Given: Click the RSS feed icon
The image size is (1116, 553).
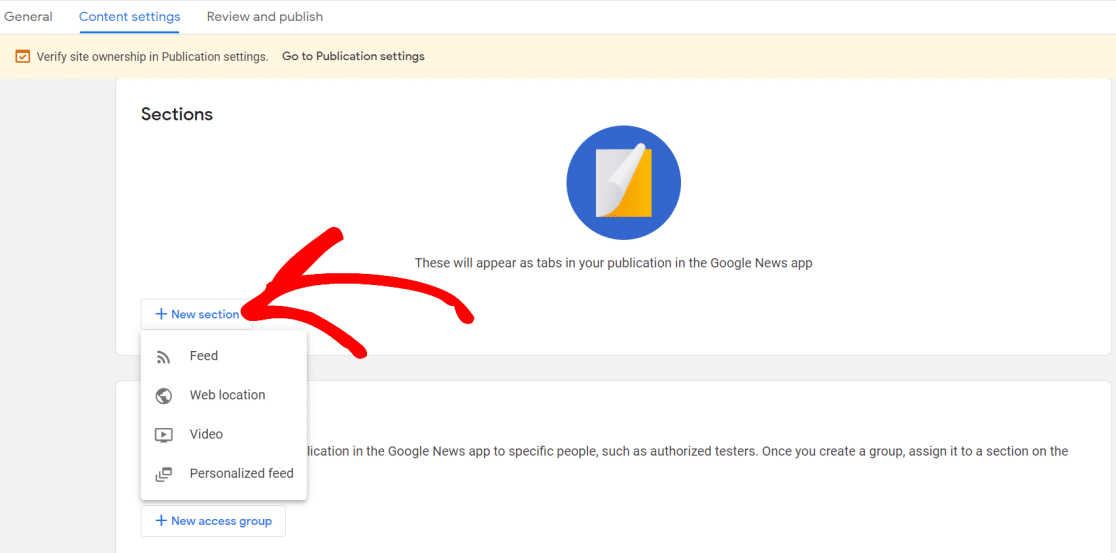Looking at the screenshot, I should click(164, 357).
